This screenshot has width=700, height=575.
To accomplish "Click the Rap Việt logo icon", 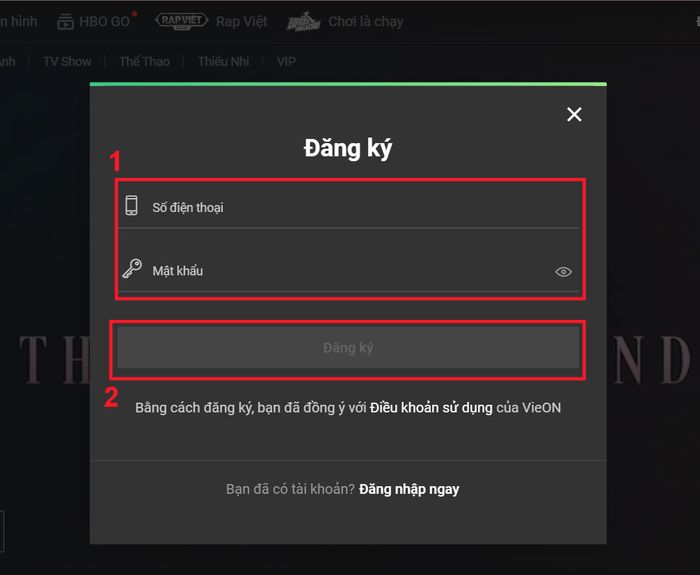I will tap(181, 21).
